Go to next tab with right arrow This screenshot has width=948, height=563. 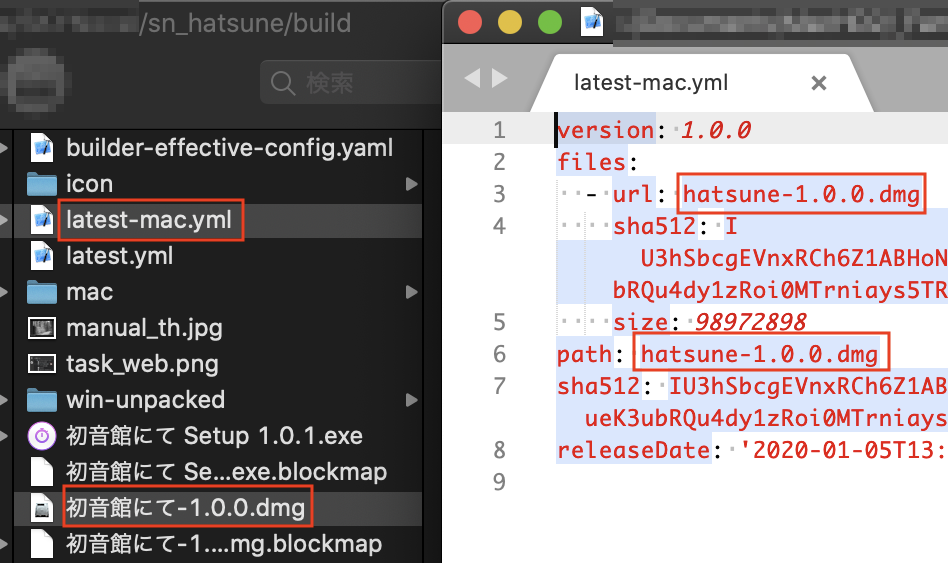point(499,78)
